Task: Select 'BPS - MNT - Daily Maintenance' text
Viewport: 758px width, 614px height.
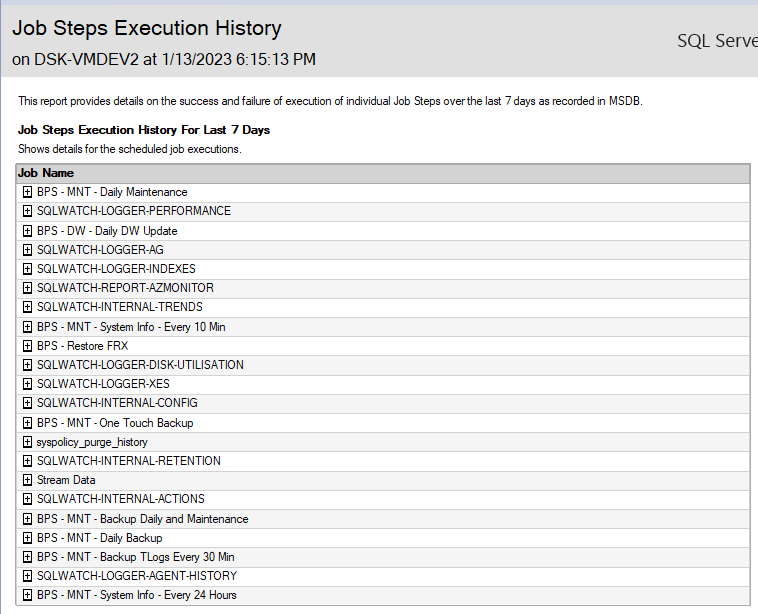Action: pos(112,192)
